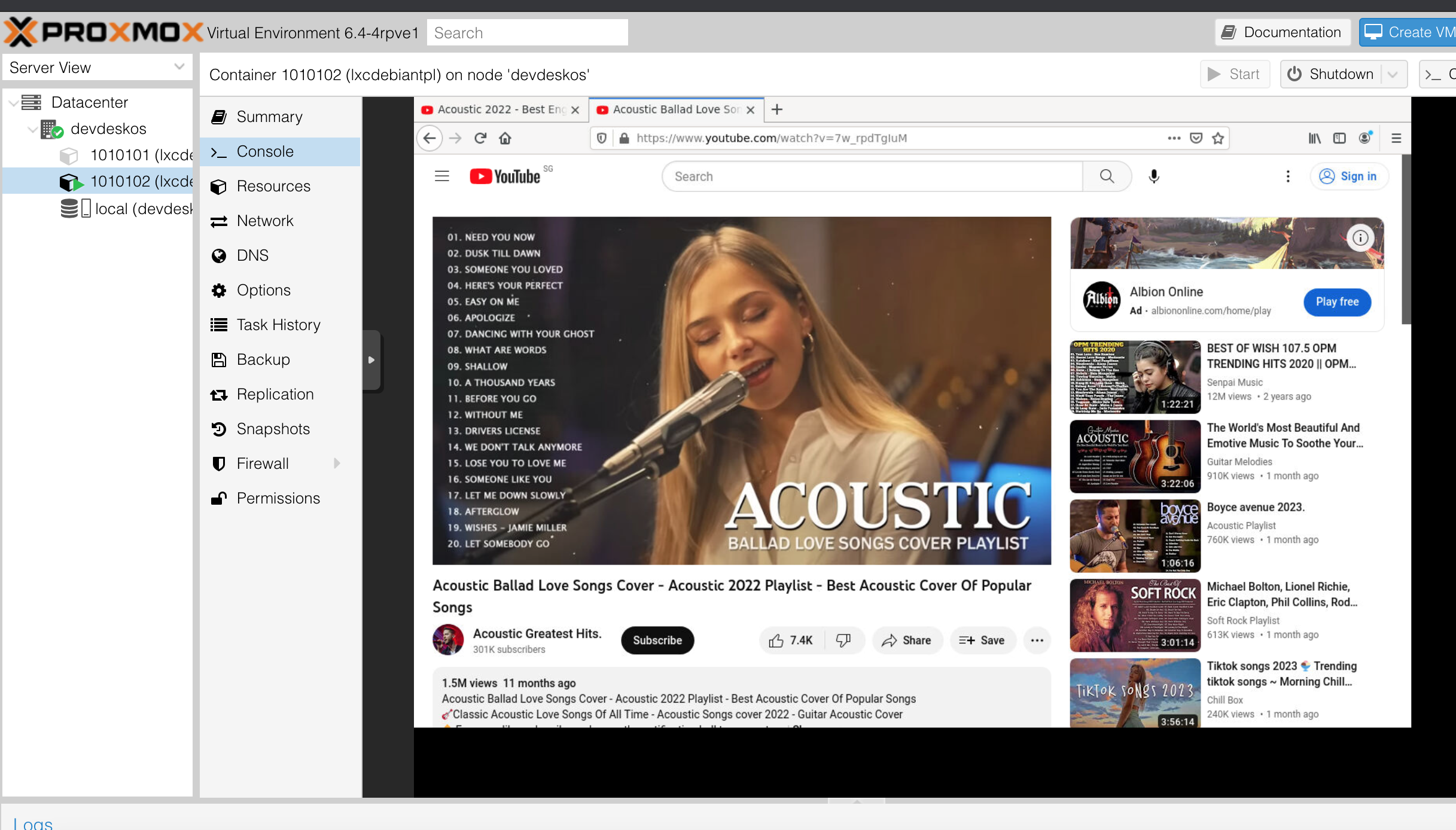
Task: Open the Options section
Action: click(x=280, y=290)
